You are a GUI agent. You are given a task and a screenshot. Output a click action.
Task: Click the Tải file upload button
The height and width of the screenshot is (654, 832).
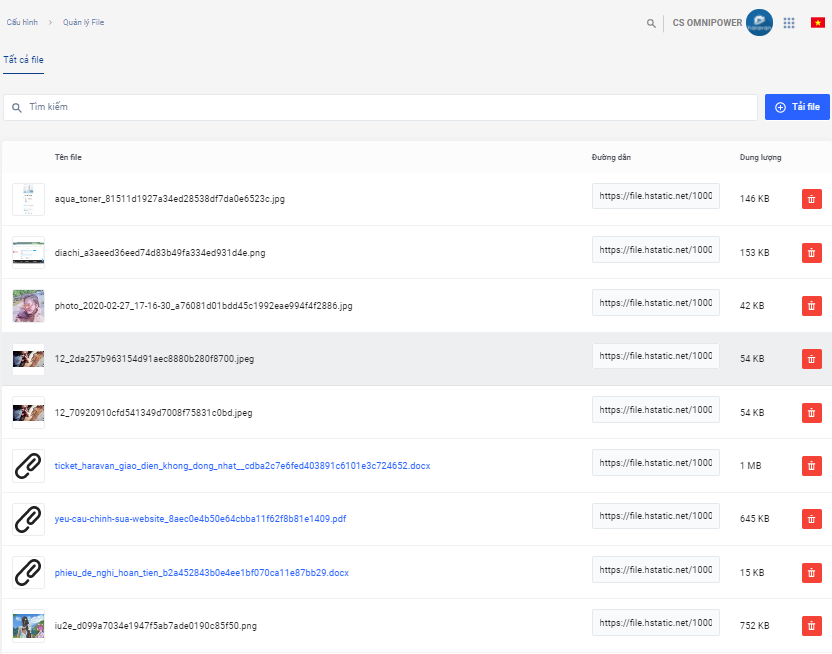pos(797,107)
